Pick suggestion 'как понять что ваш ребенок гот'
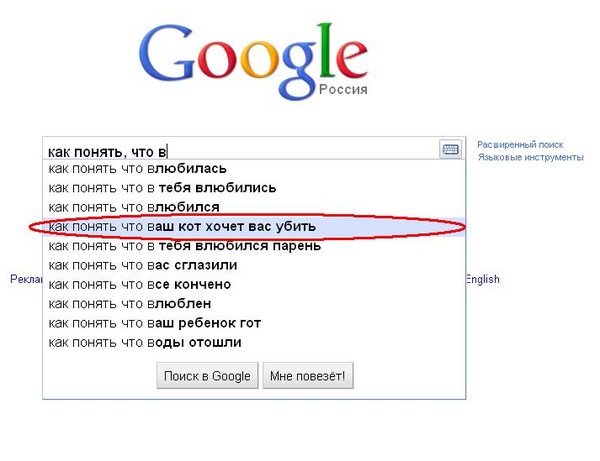 [155, 323]
